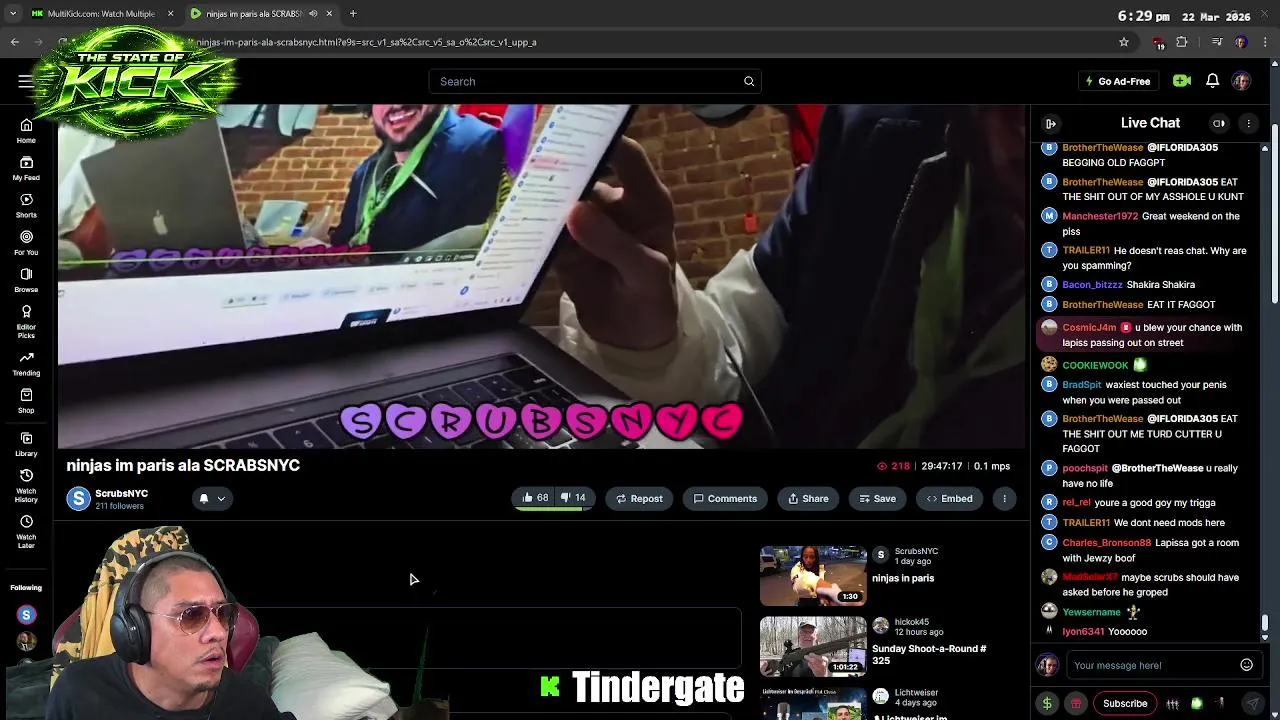This screenshot has width=1280, height=720.
Task: Open Browse in sidebar
Action: click(x=26, y=280)
